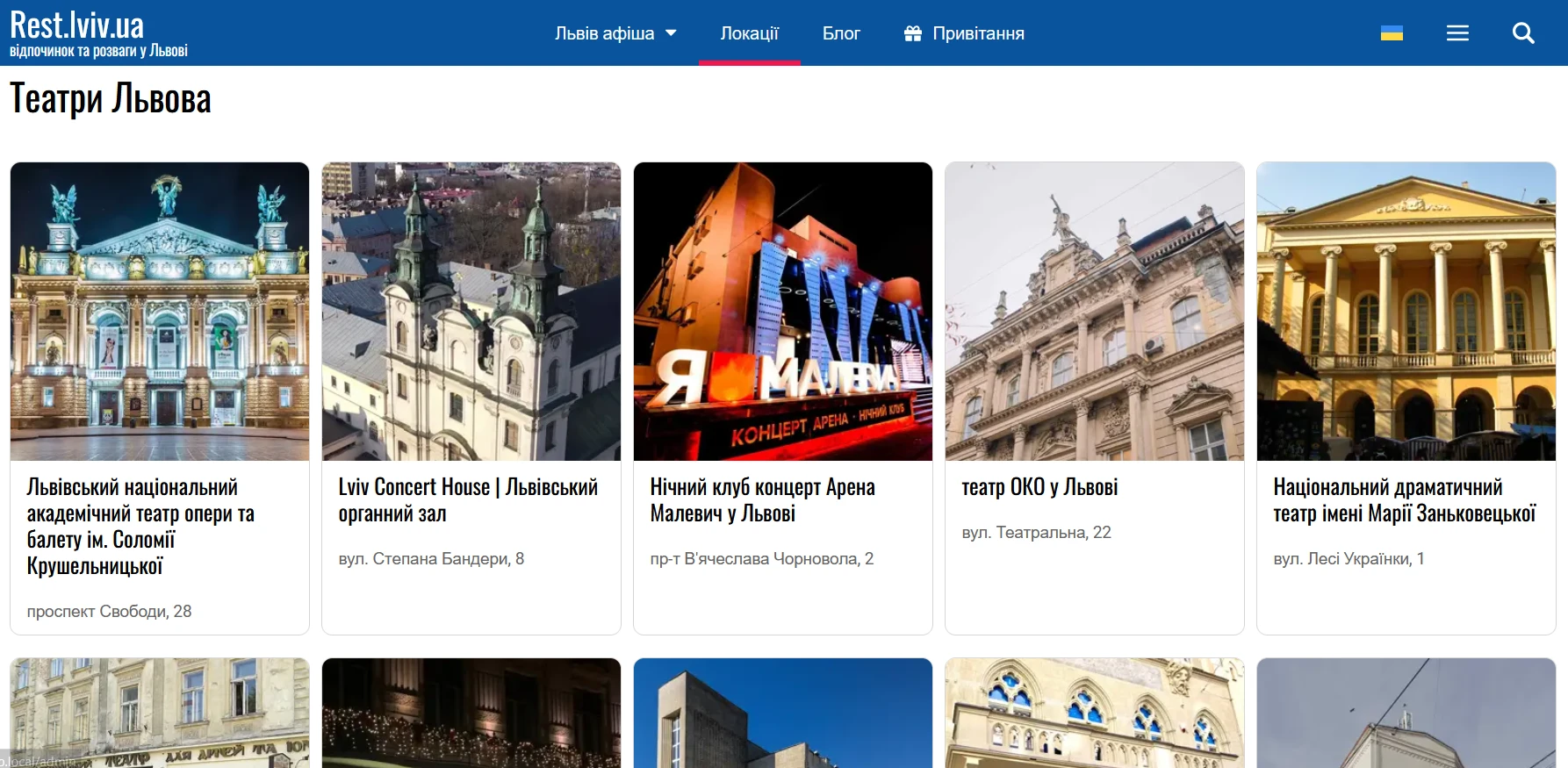Open second-row card with старий театр facade
The height and width of the screenshot is (768, 1568).
click(x=160, y=713)
